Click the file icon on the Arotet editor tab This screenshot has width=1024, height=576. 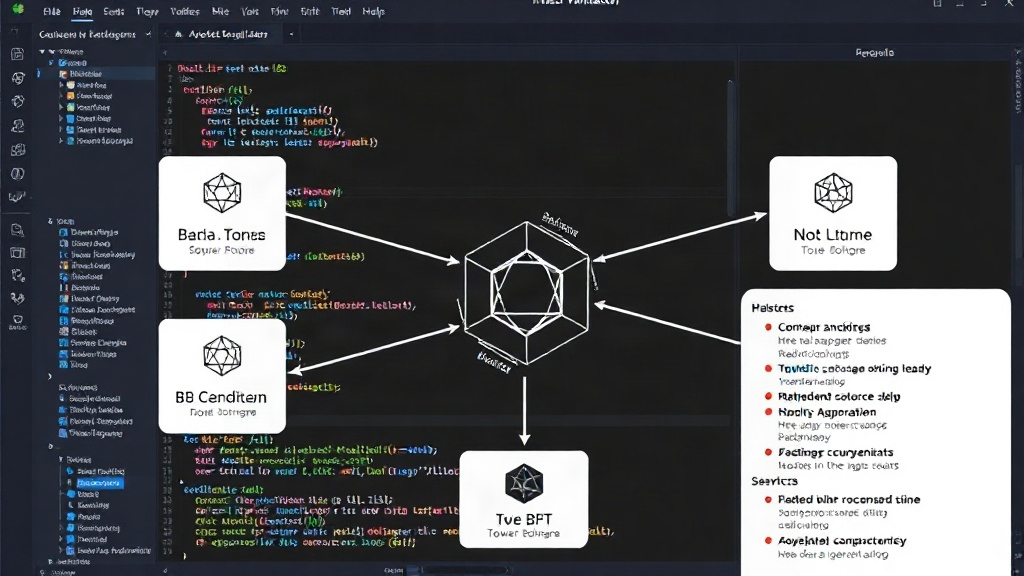tap(178, 34)
